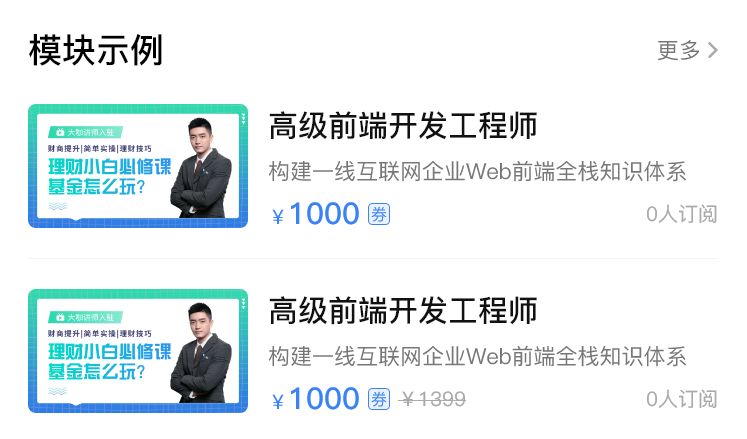Screen dimensions: 747x439
Task: Click the instructor photo in second thumbnail
Action: coord(200,353)
